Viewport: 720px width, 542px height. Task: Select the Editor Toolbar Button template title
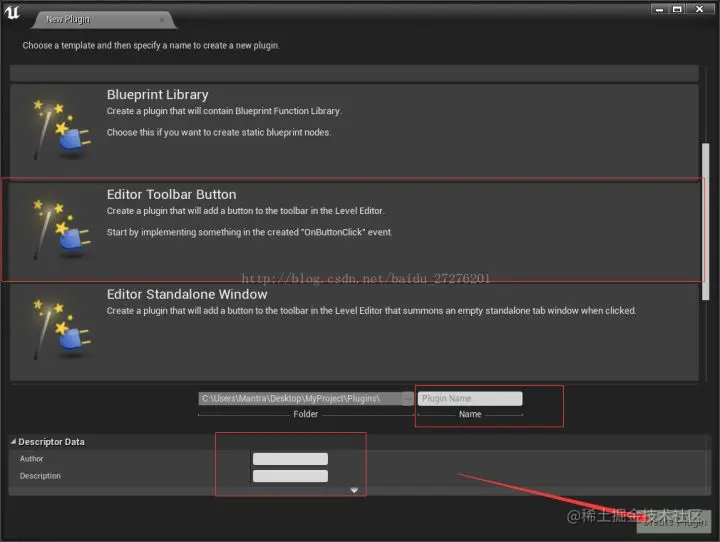[x=171, y=194]
